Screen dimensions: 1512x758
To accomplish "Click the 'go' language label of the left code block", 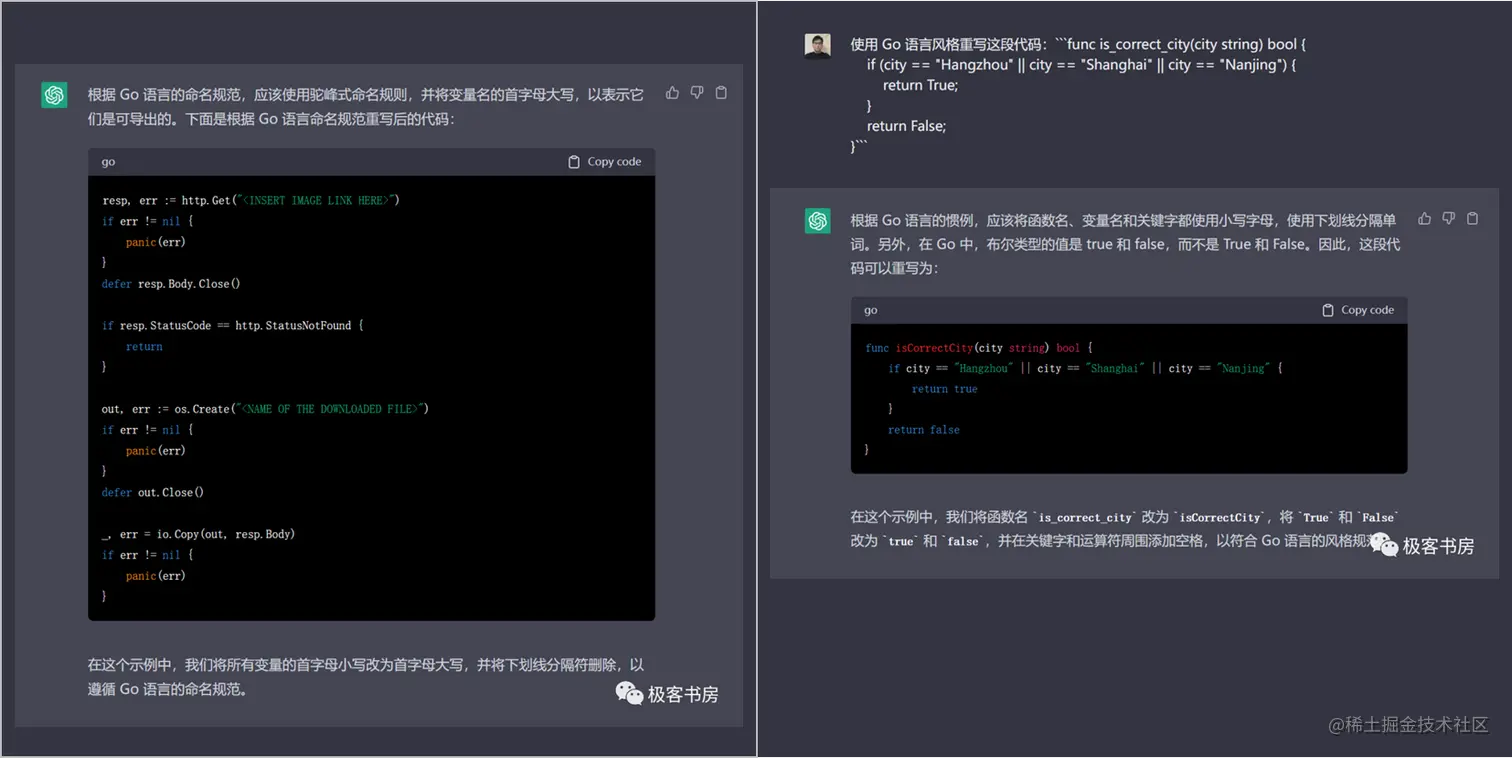I will tap(108, 162).
